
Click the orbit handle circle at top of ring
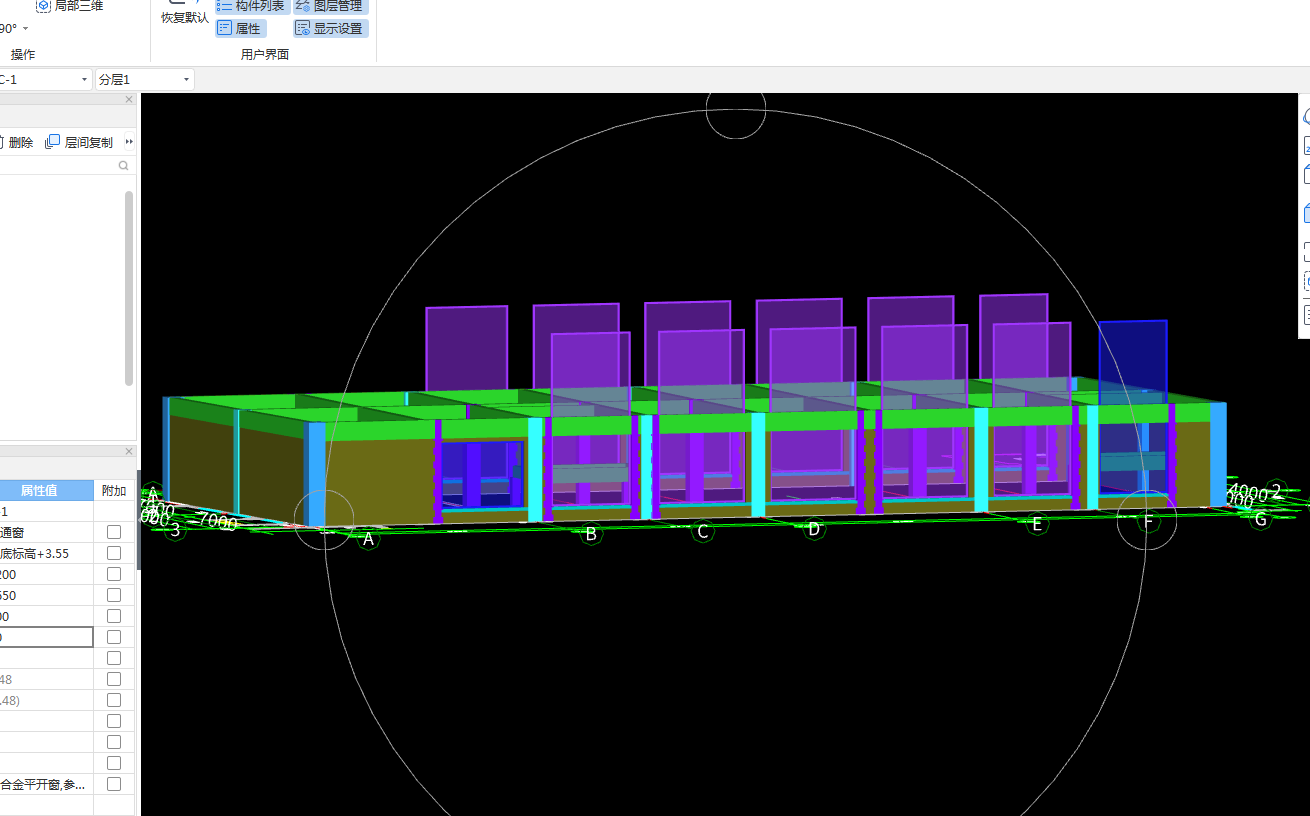[736, 108]
